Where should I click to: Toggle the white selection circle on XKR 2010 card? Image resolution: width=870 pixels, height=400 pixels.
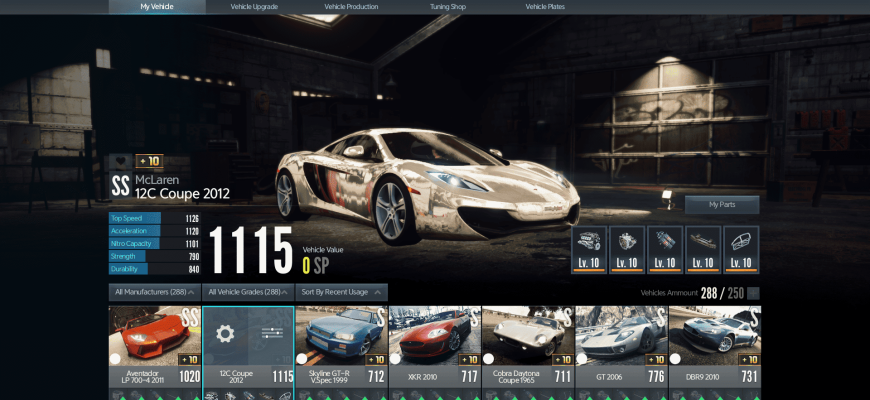395,358
